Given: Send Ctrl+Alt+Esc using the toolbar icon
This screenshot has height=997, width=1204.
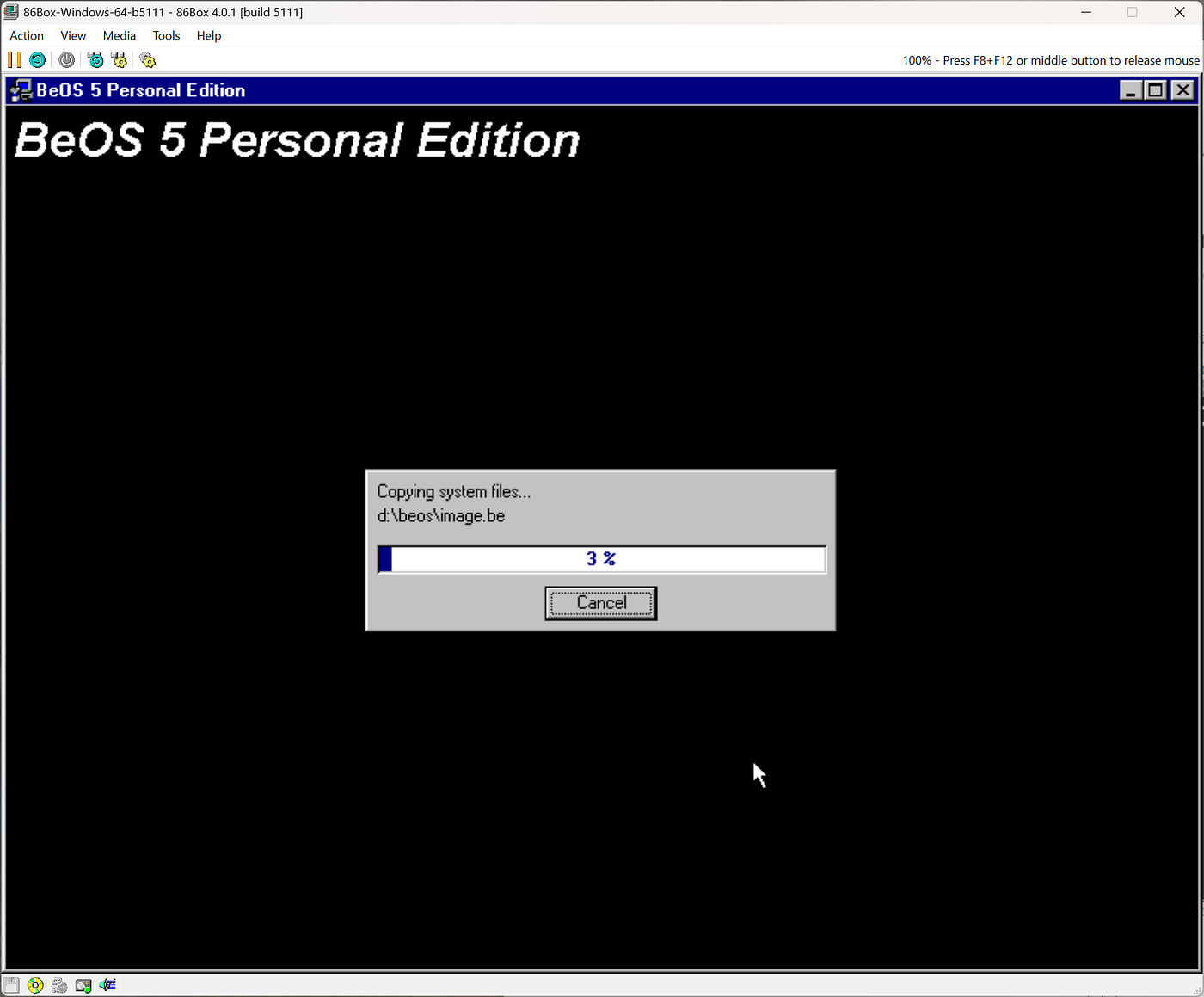Looking at the screenshot, I should (x=119, y=59).
